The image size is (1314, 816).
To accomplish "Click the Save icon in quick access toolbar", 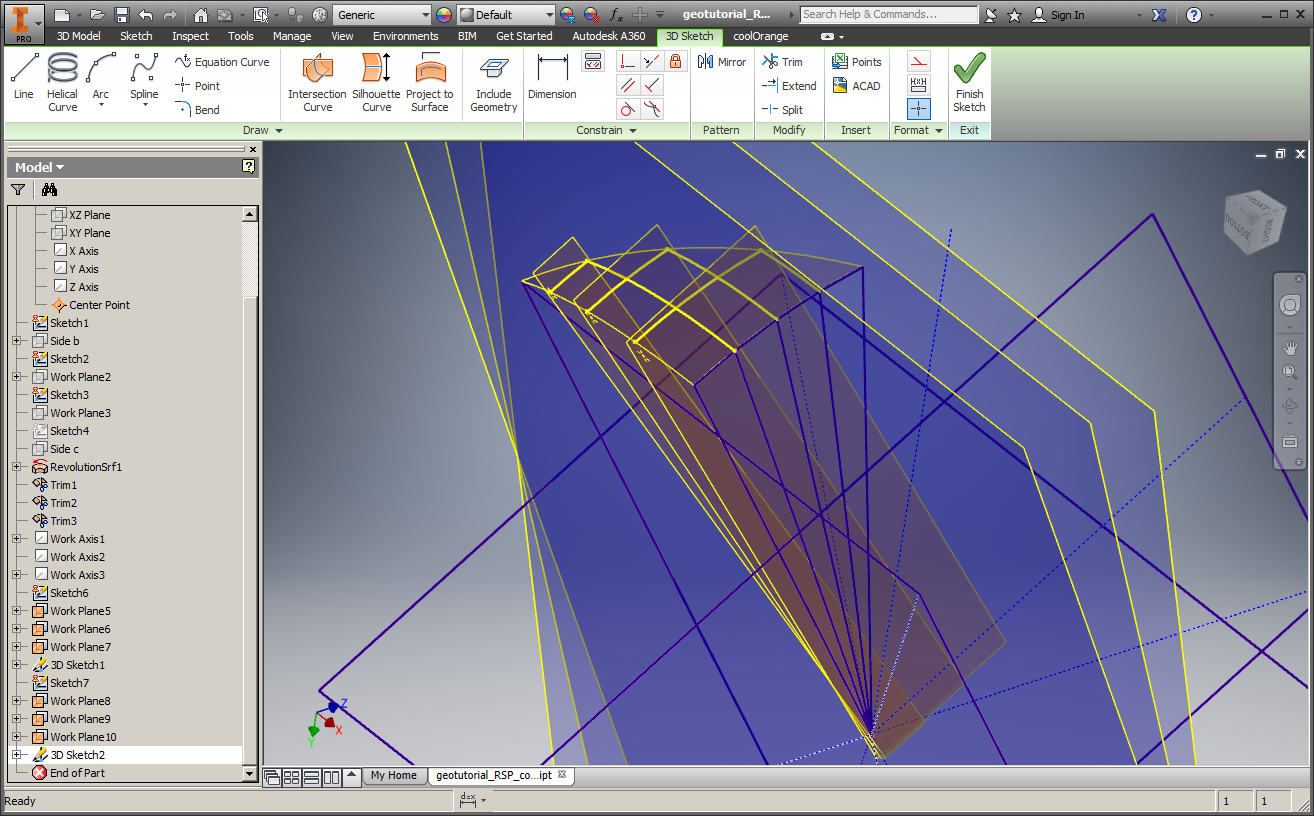I will pos(121,15).
